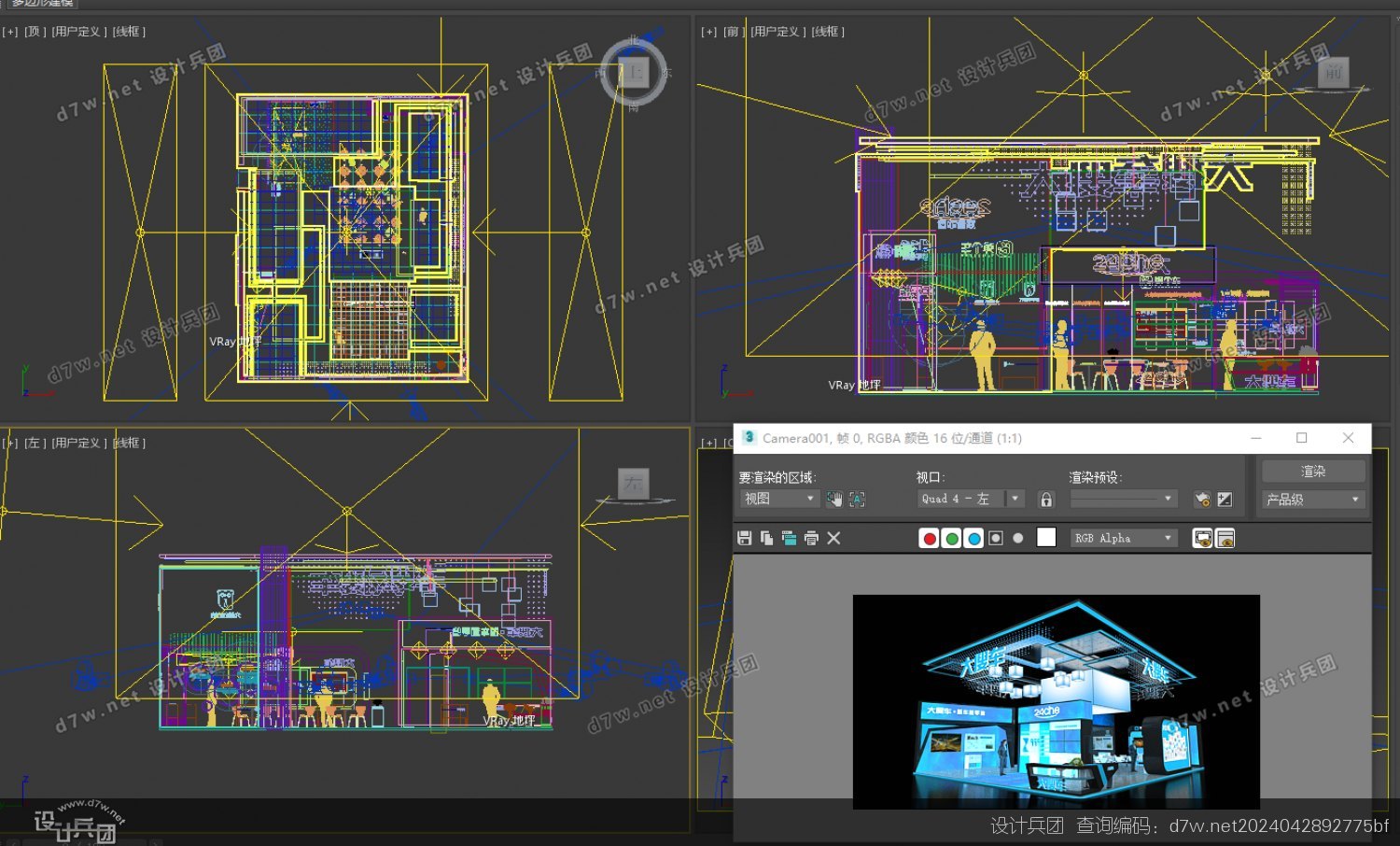Click the 左 ViewCube face in left viewport

point(634,484)
